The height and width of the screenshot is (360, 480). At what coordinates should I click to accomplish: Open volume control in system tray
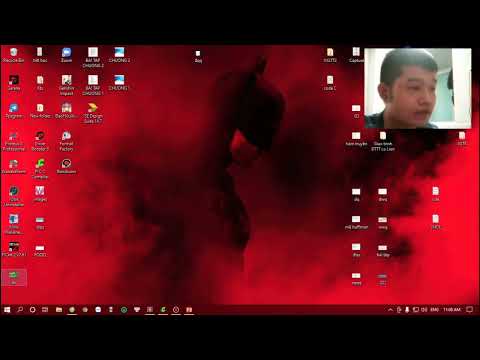pos(424,310)
